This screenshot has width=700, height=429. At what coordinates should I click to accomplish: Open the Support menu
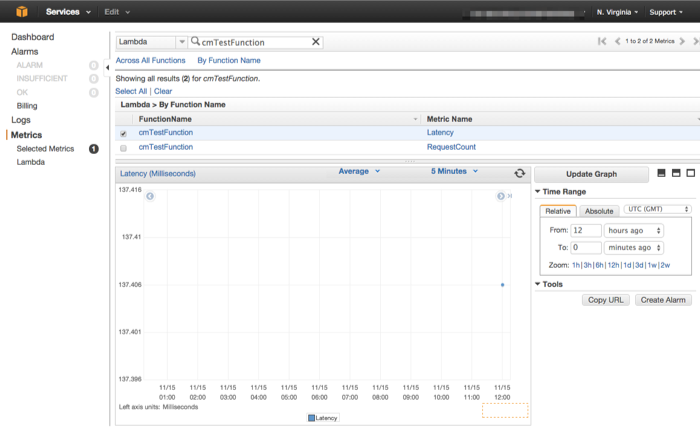[666, 12]
